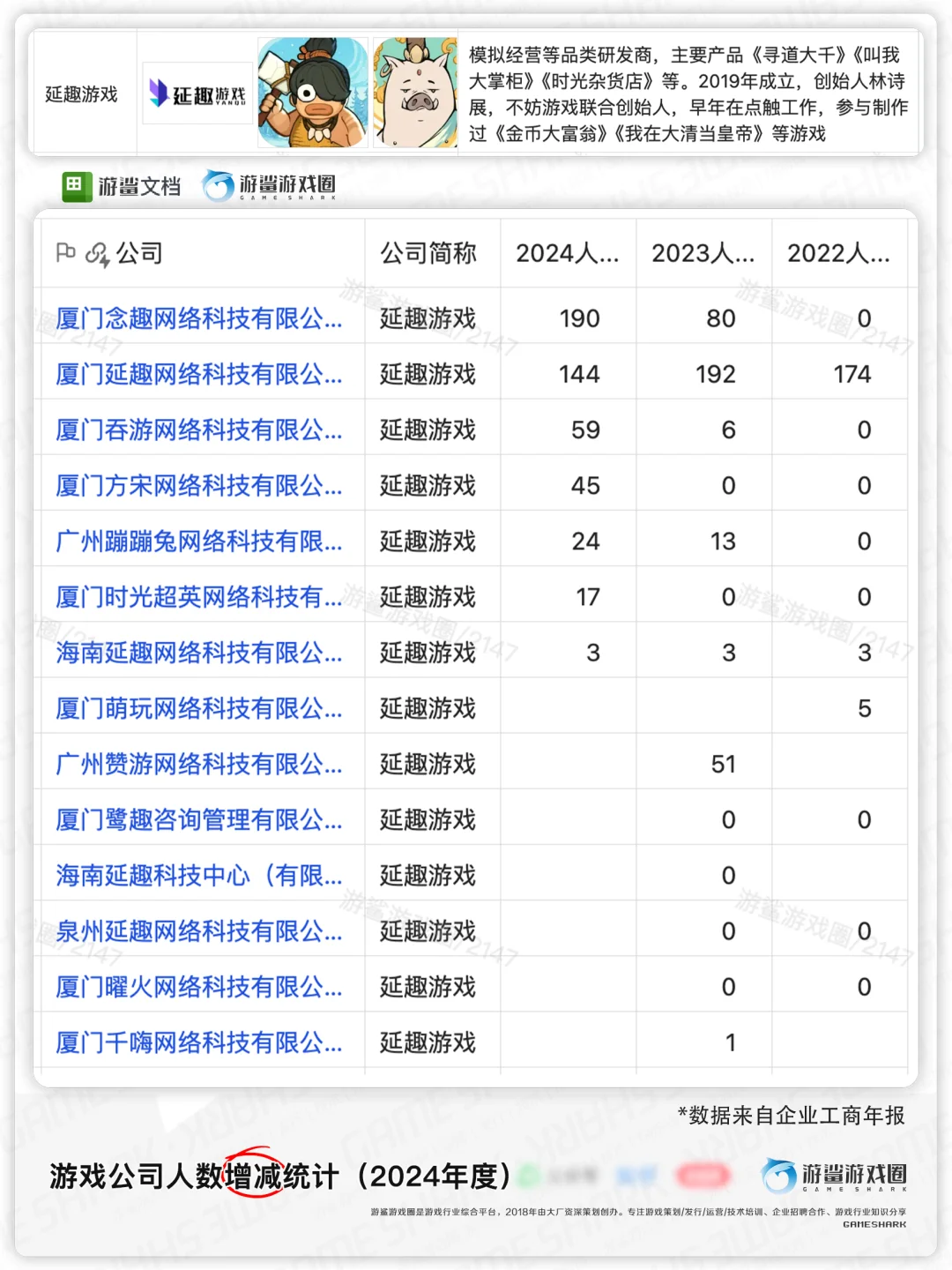Click the 144 value for 厦门延趣
Image resolution: width=952 pixels, height=1270 pixels.
click(580, 374)
